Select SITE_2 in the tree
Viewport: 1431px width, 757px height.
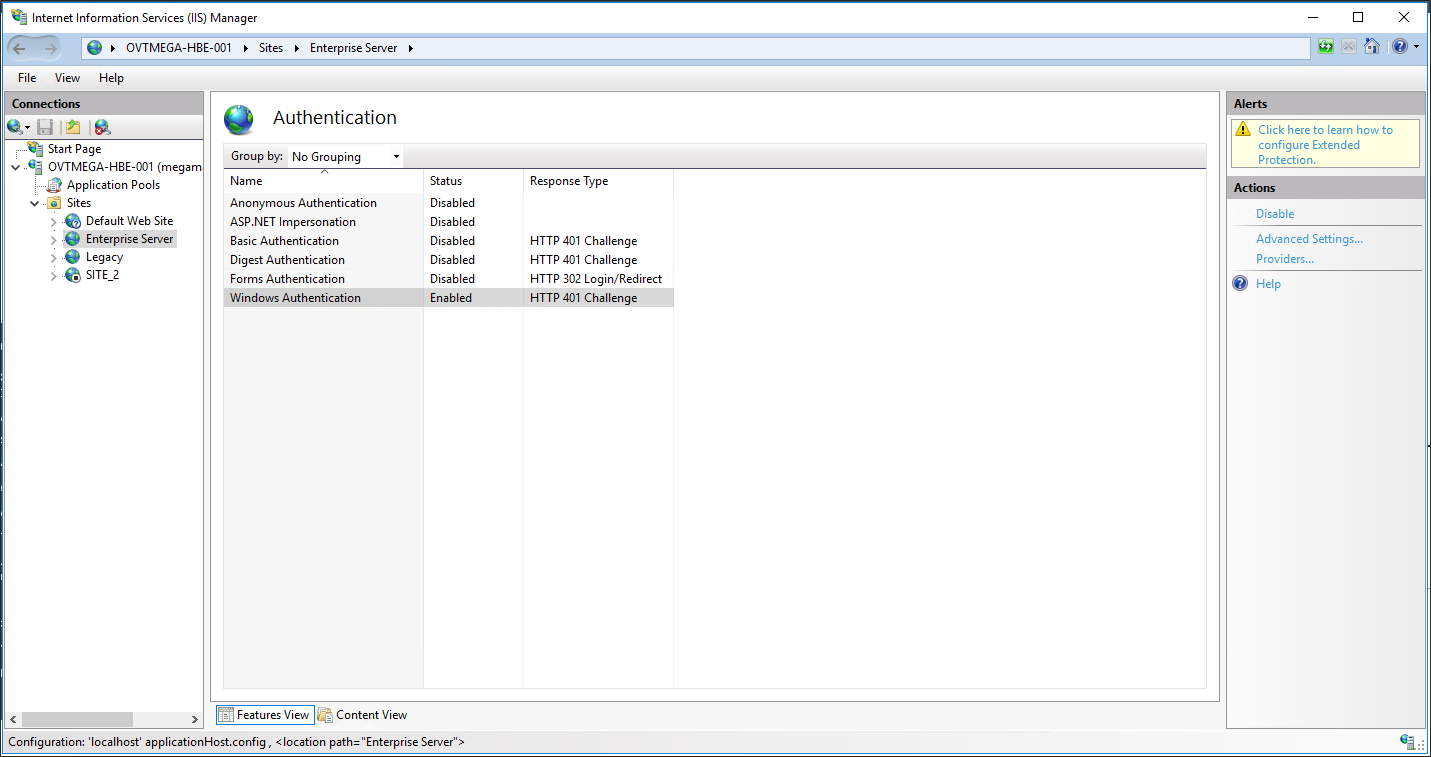[x=102, y=275]
